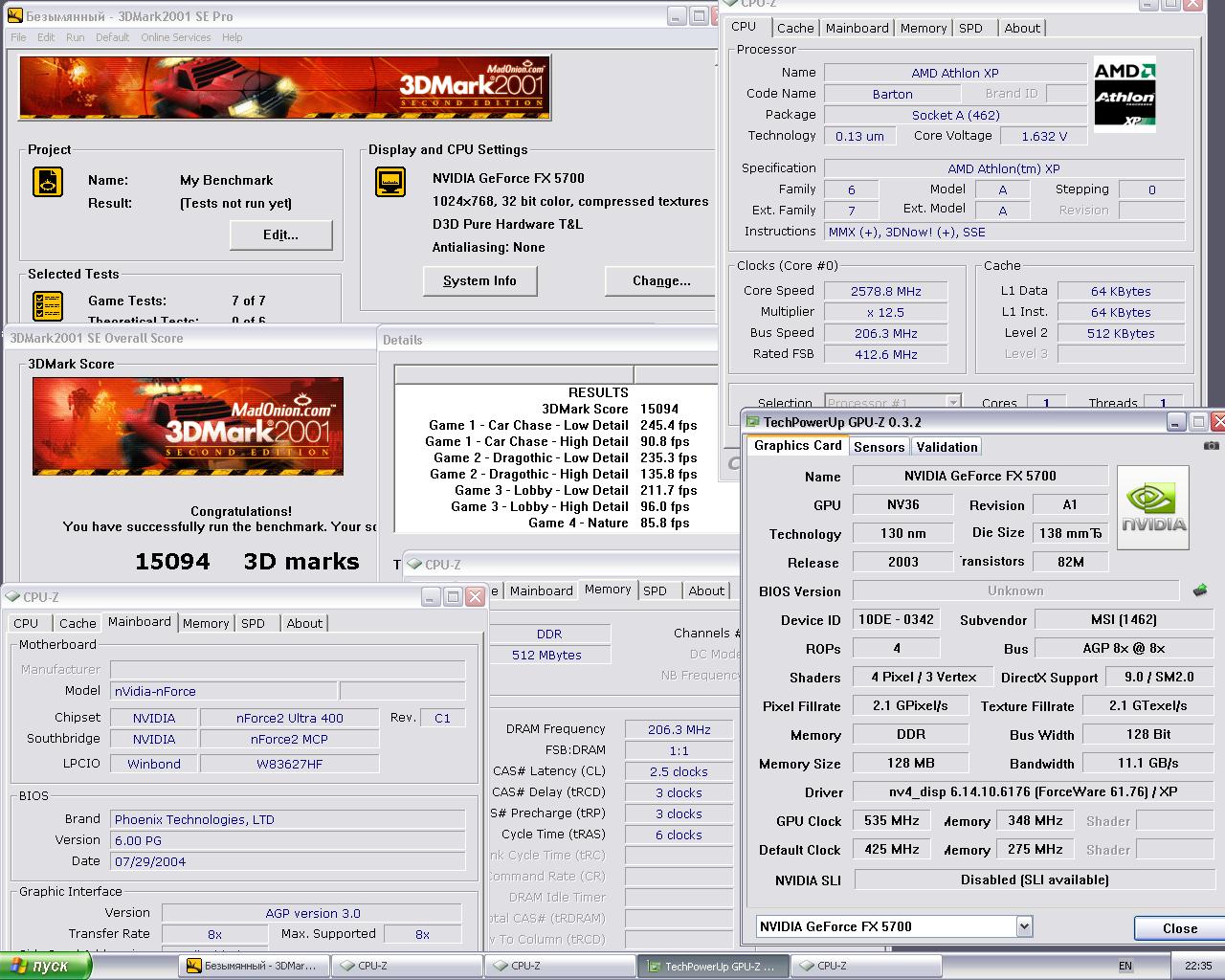Select SPD tab in bottom-left CPU-Z window

point(253,623)
